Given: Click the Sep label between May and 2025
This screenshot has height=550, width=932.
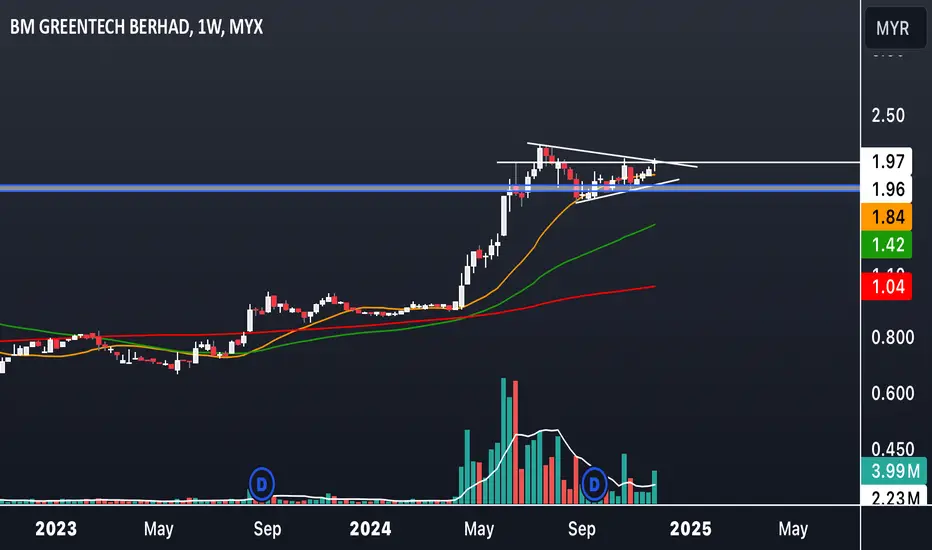Looking at the screenshot, I should click(x=581, y=529).
